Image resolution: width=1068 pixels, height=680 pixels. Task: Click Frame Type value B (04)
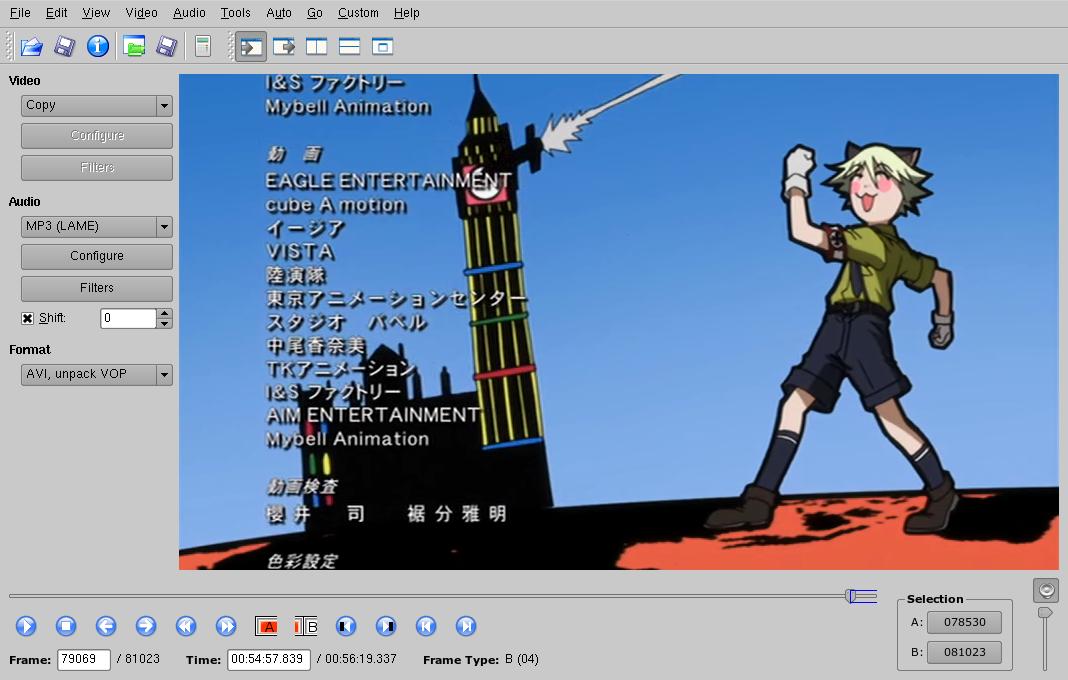pyautogui.click(x=522, y=660)
